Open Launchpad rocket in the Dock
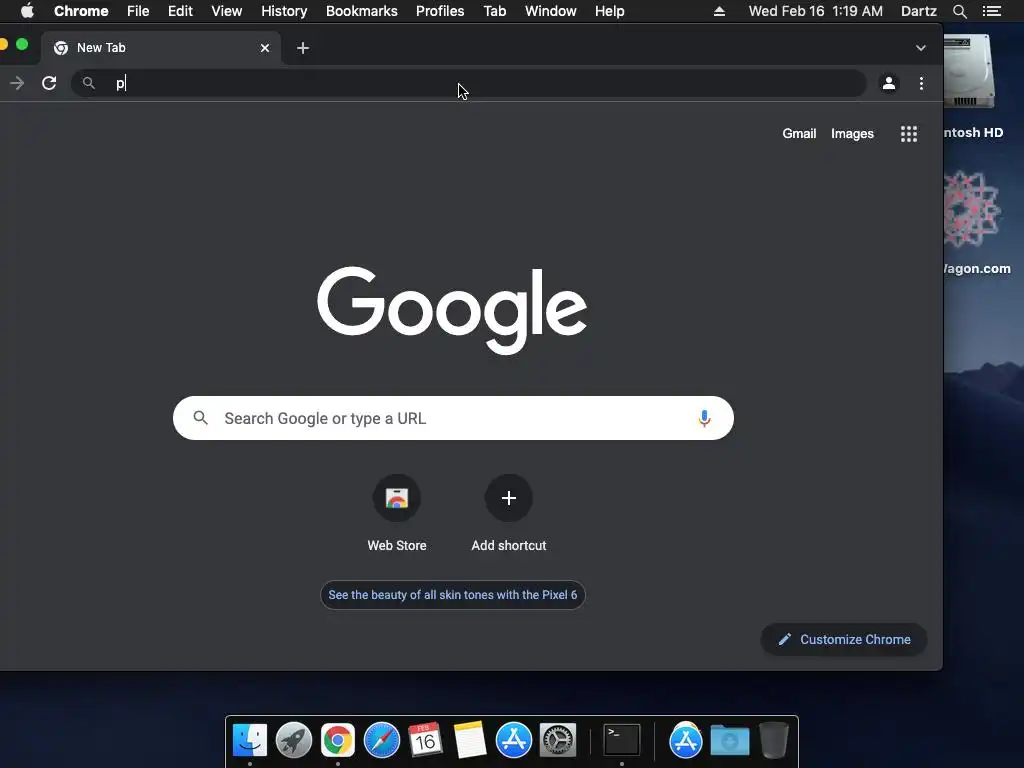The width and height of the screenshot is (1024, 768). (x=293, y=740)
